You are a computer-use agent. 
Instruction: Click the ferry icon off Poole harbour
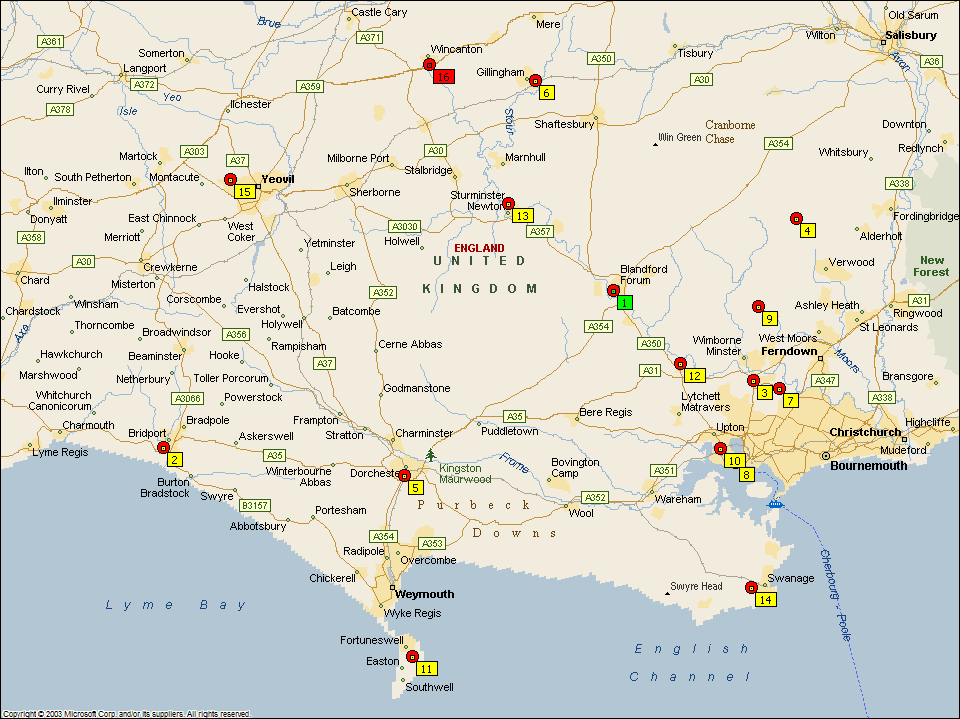click(773, 504)
